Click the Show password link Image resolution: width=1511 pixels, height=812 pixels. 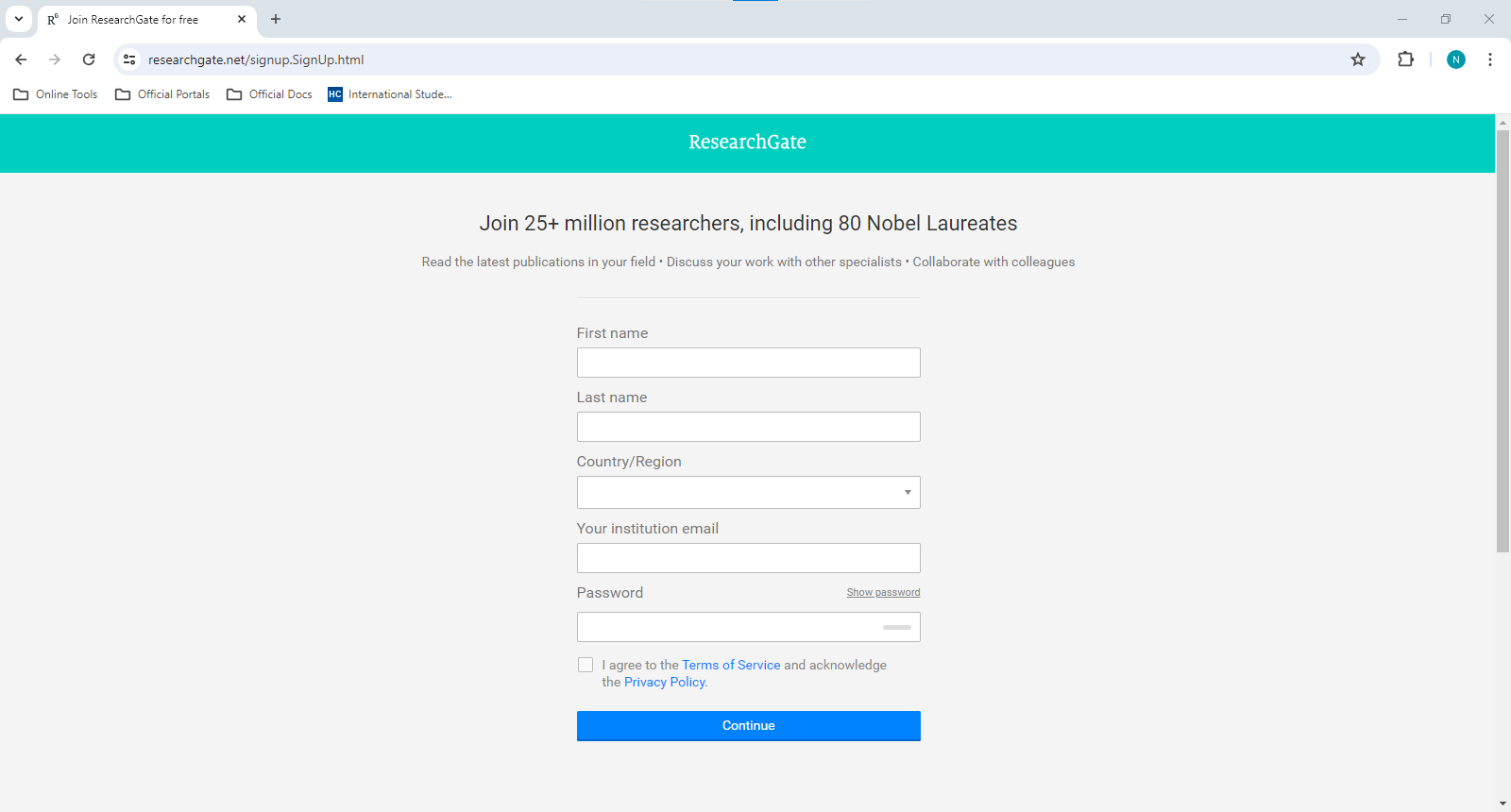pos(883,593)
